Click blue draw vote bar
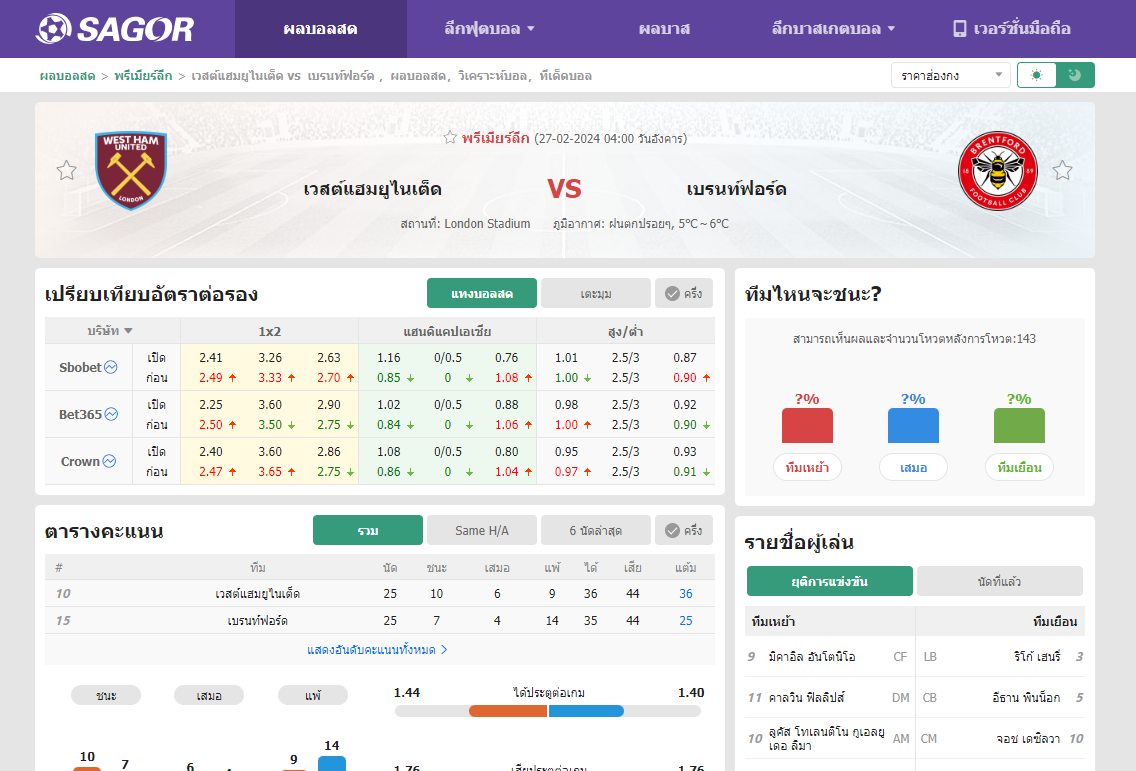Image resolution: width=1136 pixels, height=771 pixels. point(913,425)
